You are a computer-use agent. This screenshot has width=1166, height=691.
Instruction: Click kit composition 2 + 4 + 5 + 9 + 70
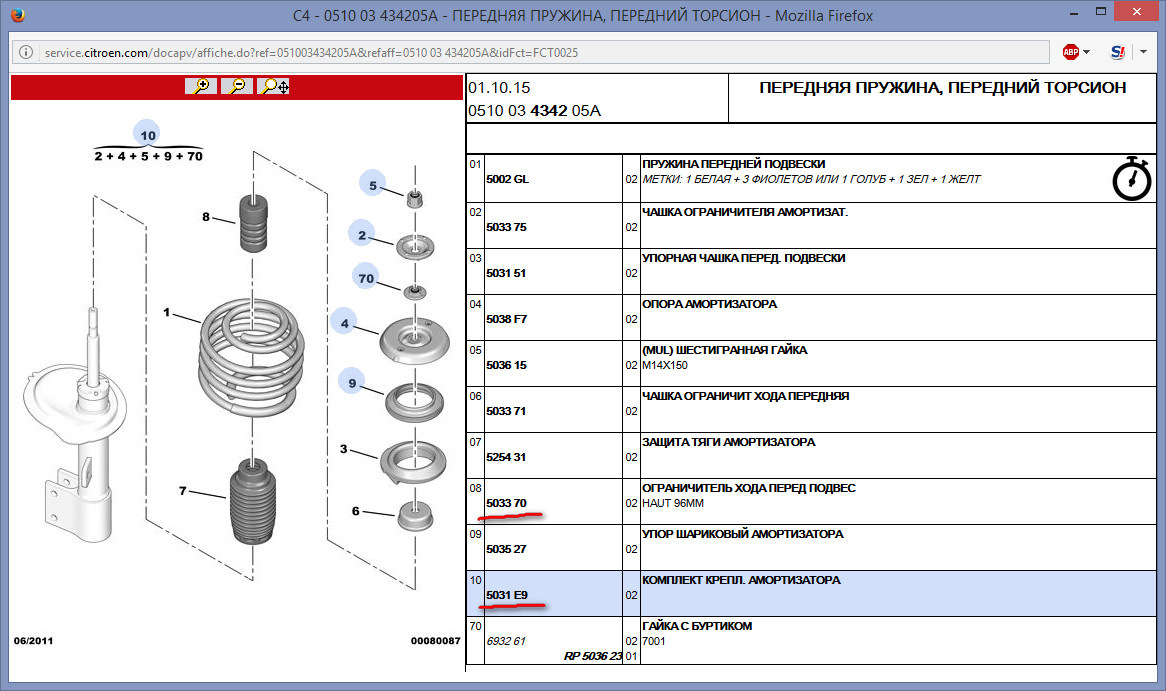pyautogui.click(x=148, y=156)
